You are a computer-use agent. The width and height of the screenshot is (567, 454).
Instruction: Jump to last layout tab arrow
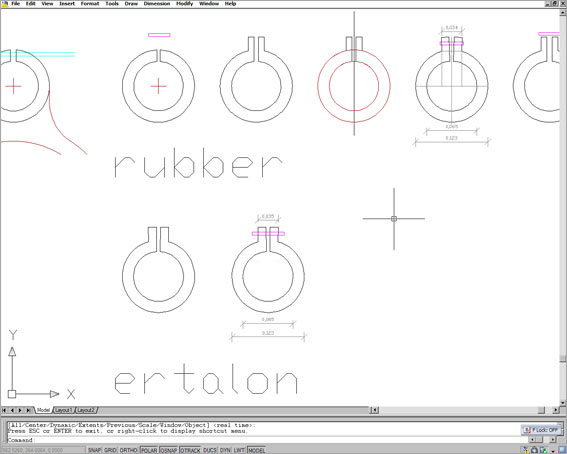tap(28, 410)
